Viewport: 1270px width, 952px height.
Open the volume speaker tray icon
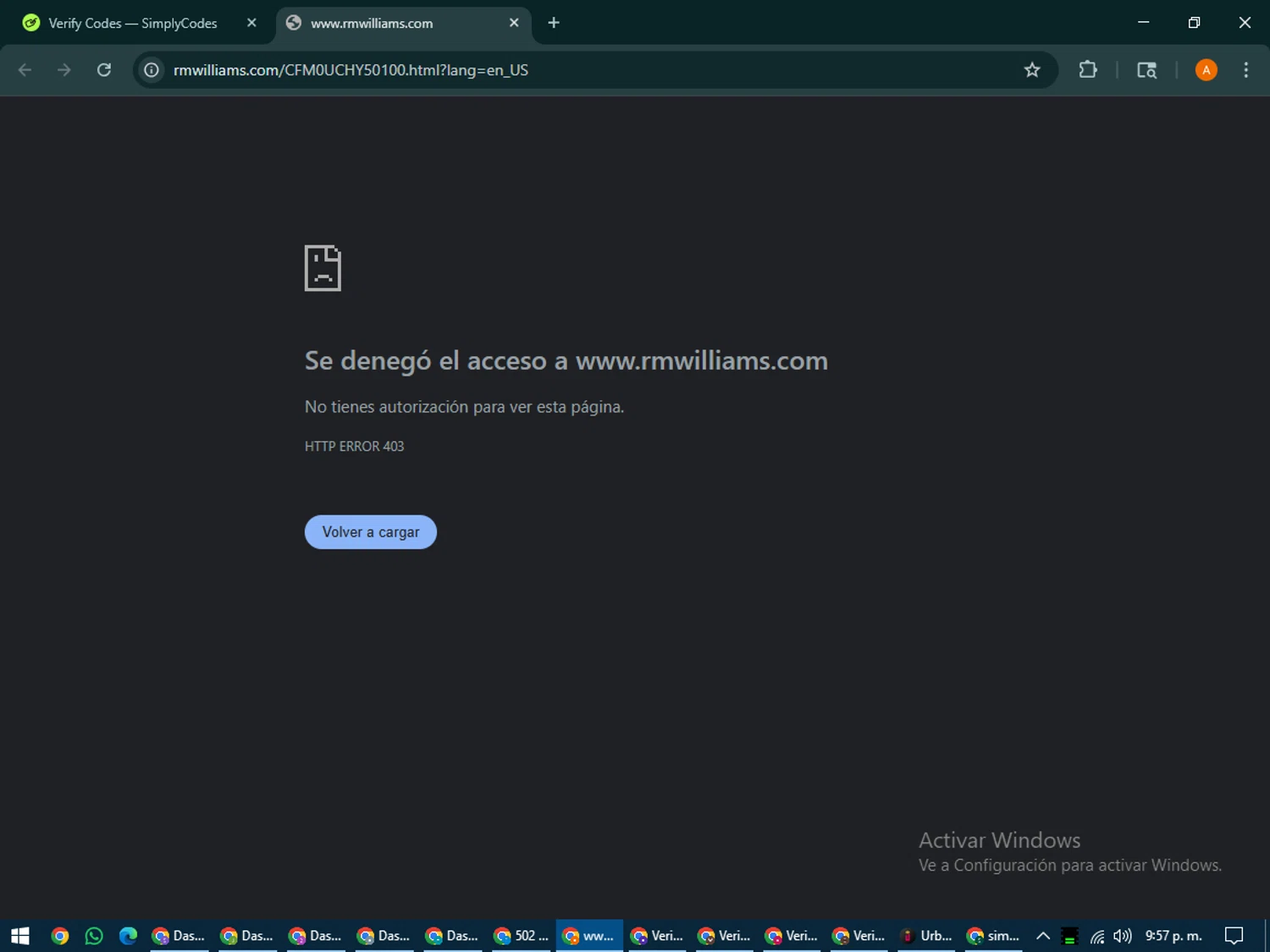[x=1123, y=936]
